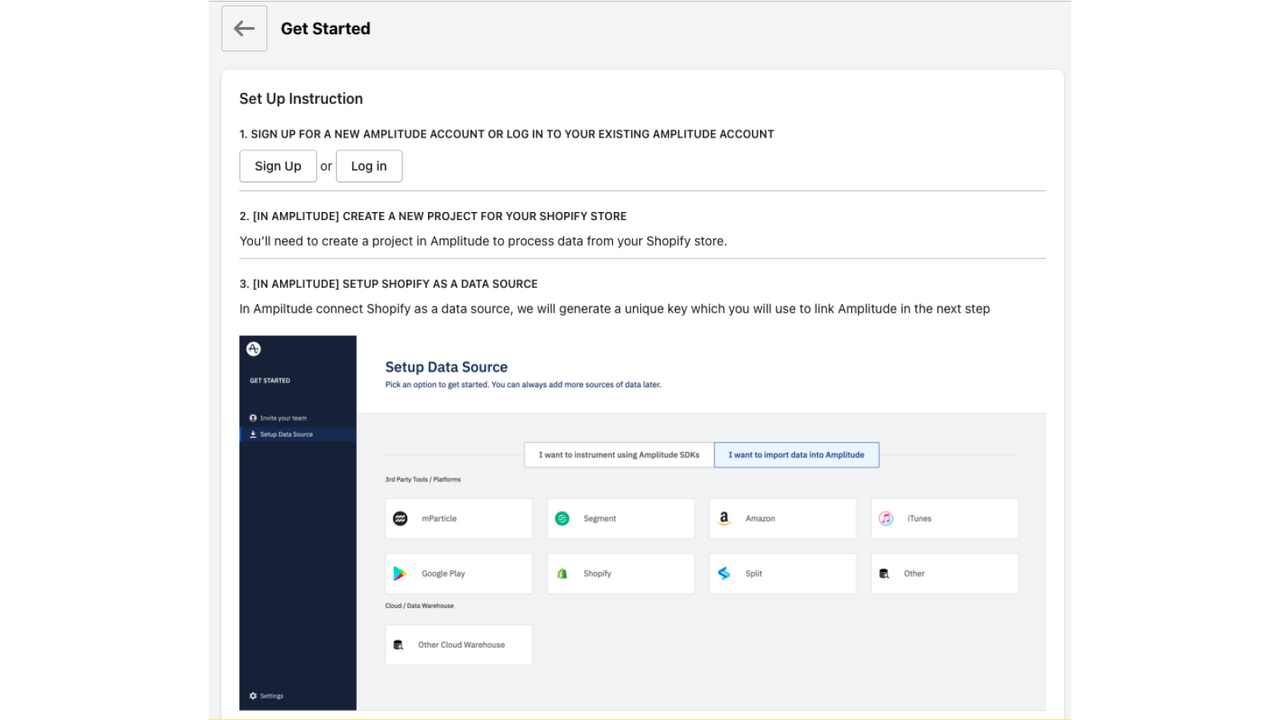Switch to I want to instrument using Amplitude SDKs tab

[x=619, y=455]
